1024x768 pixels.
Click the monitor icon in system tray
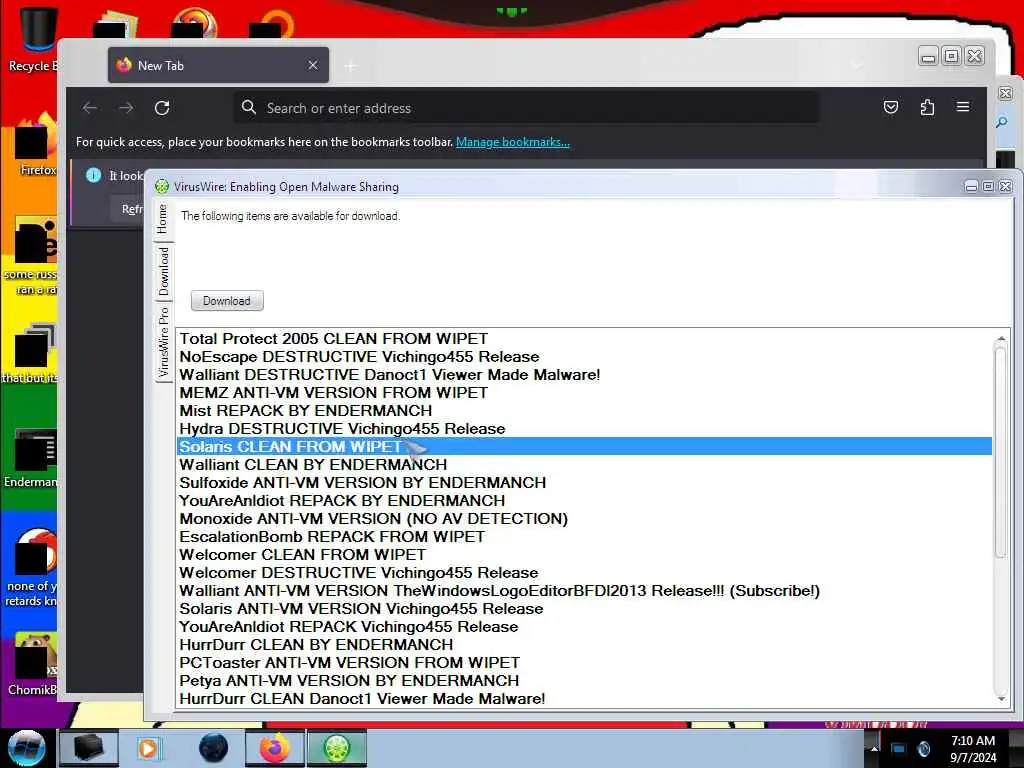click(898, 749)
